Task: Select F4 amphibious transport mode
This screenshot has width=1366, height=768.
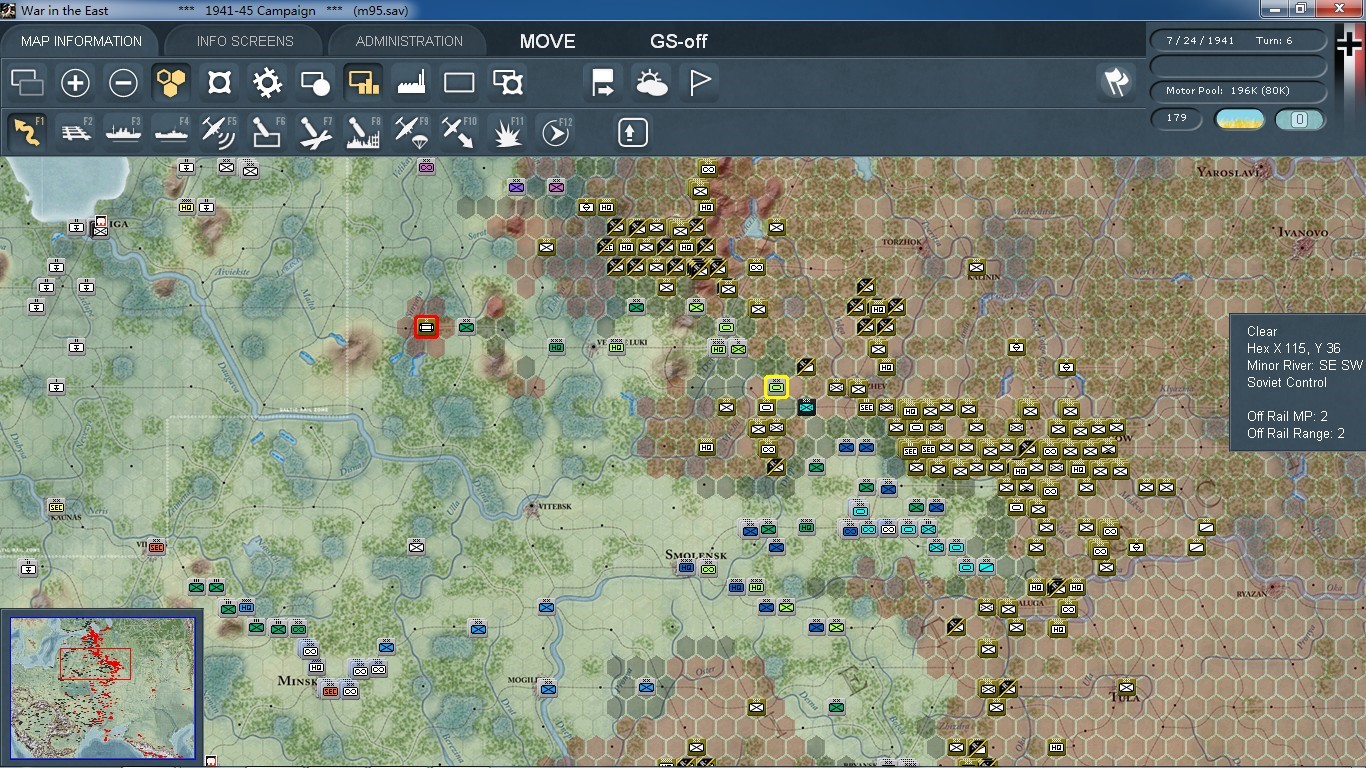Action: click(171, 131)
